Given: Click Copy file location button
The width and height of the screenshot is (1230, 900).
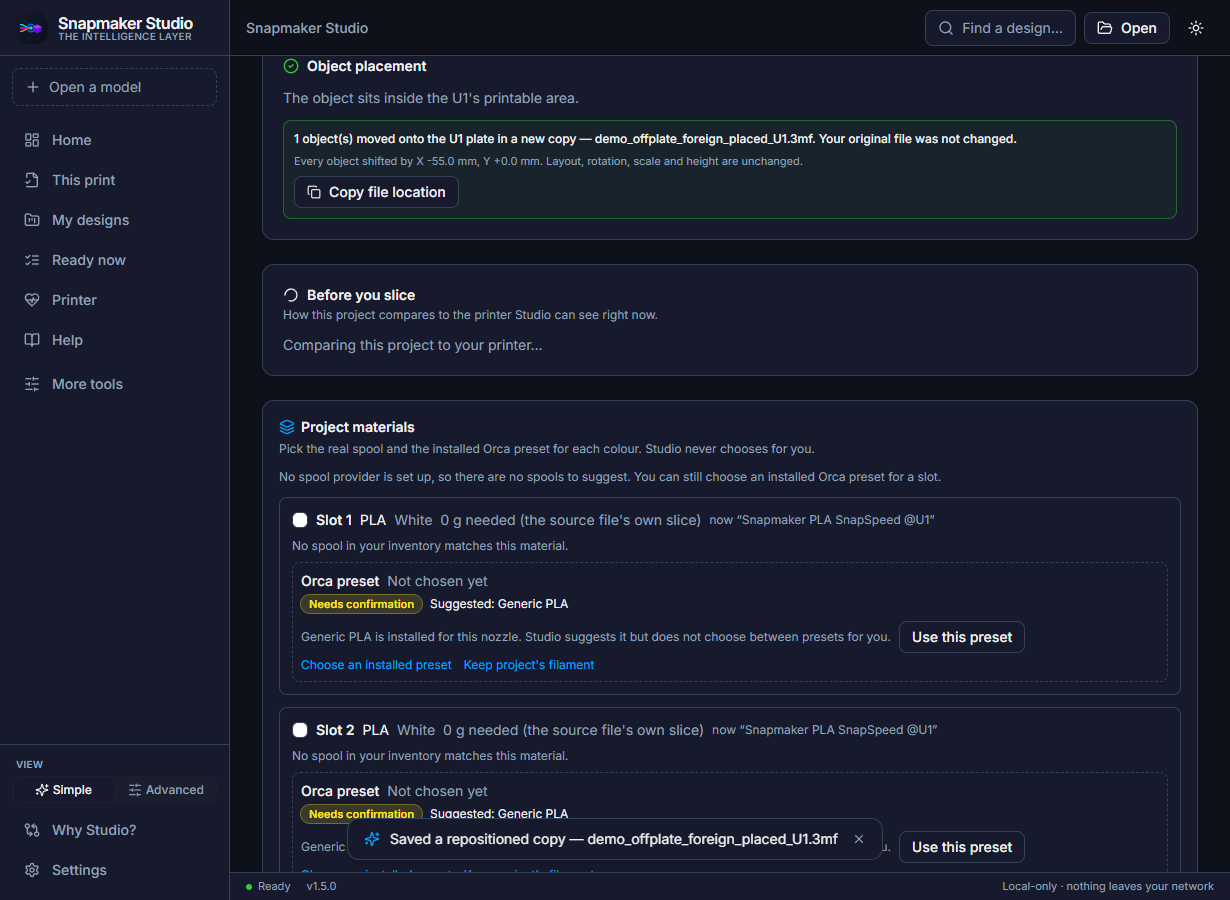Looking at the screenshot, I should (x=376, y=192).
